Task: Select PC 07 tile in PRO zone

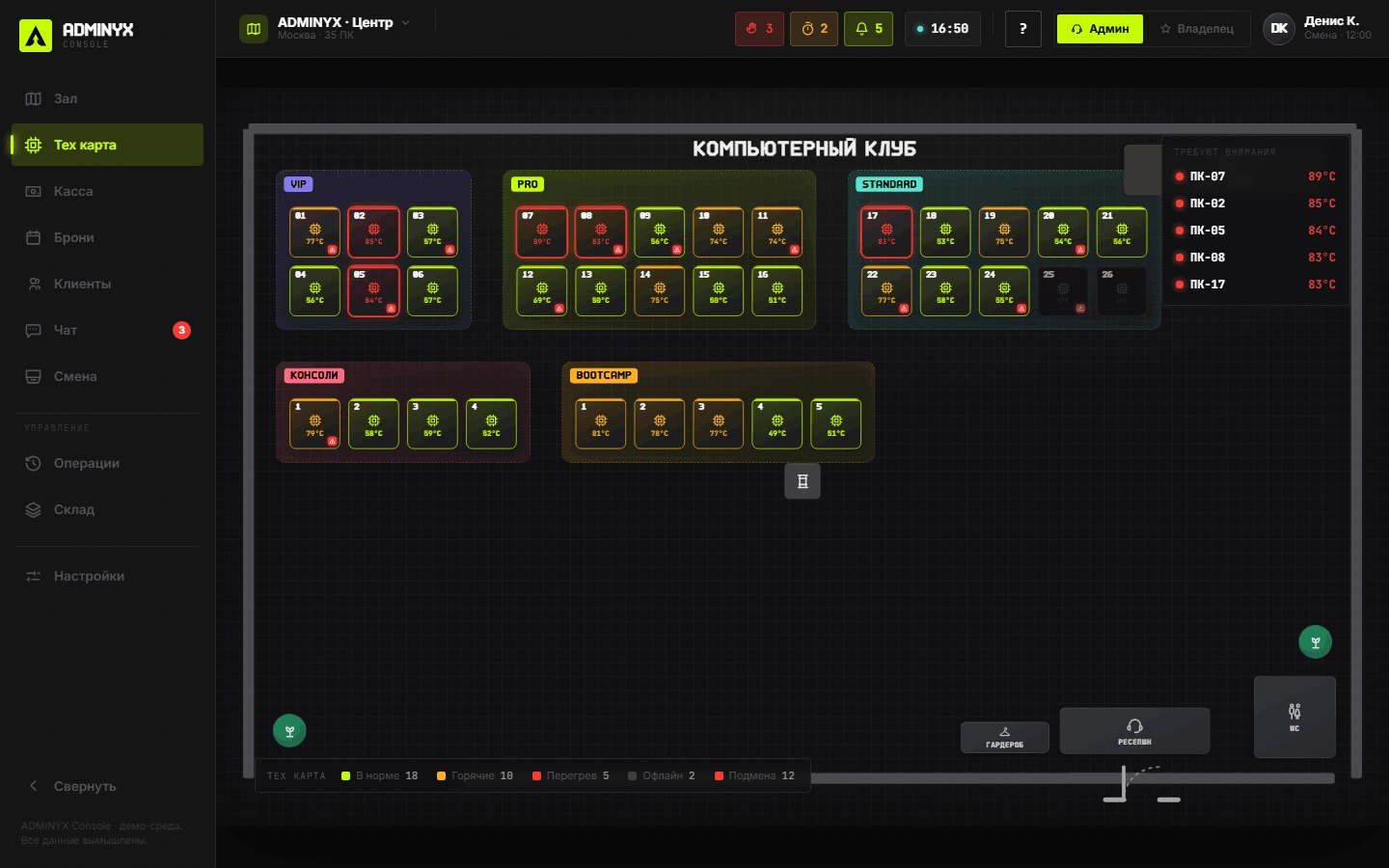Action: [x=542, y=232]
